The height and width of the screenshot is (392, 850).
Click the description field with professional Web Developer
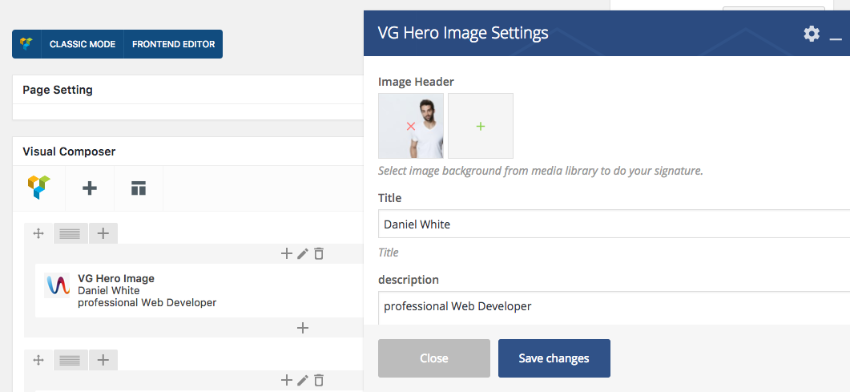tap(614, 308)
